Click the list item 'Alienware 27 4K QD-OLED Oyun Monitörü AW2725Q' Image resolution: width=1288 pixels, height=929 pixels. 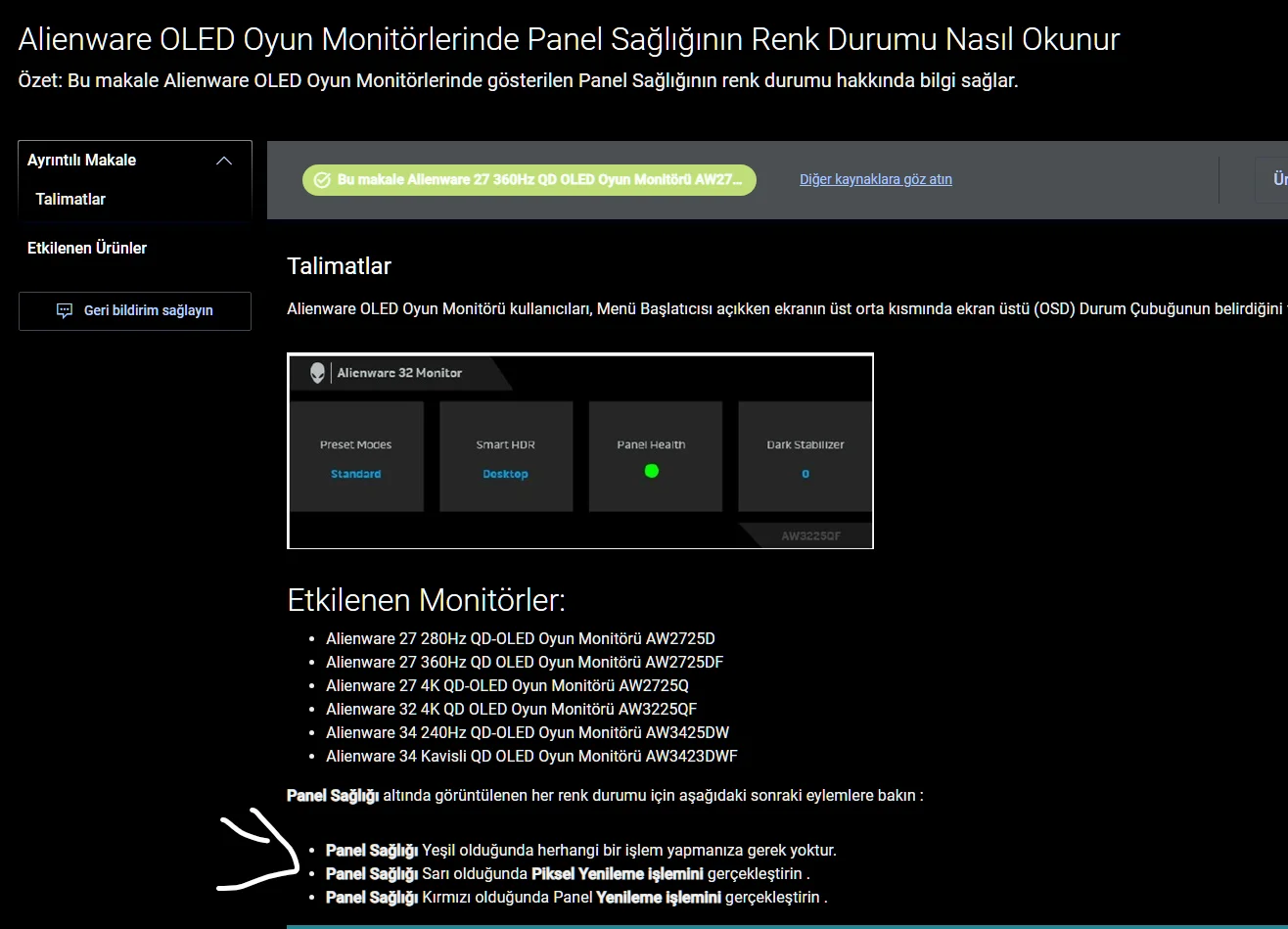pyautogui.click(x=507, y=686)
